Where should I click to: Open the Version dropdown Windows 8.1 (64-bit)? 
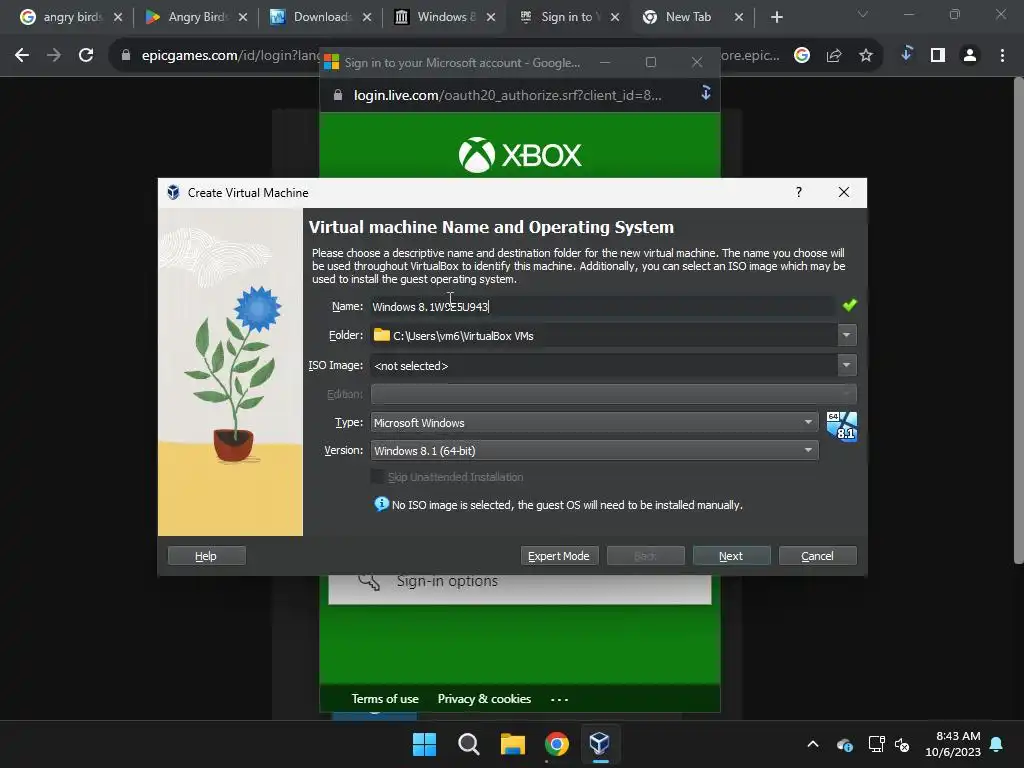594,451
